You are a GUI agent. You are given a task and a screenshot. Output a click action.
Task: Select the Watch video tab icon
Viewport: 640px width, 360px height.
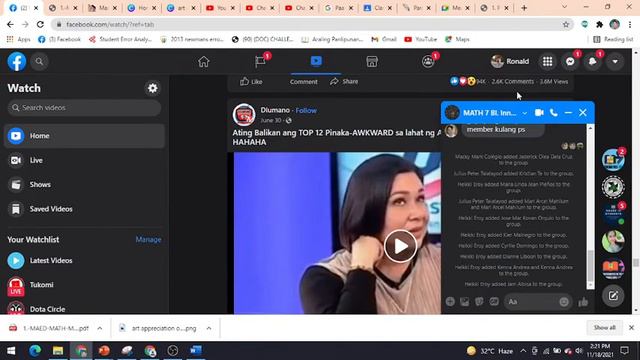pos(316,61)
